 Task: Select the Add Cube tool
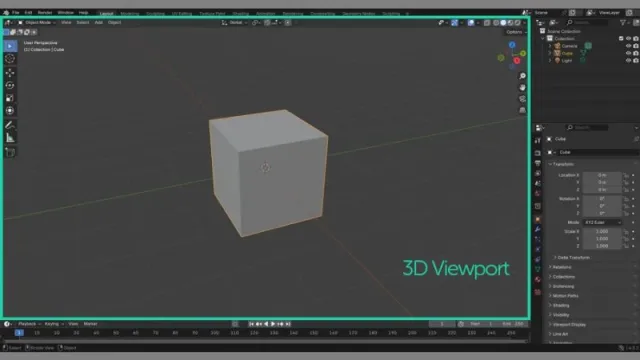(10, 152)
